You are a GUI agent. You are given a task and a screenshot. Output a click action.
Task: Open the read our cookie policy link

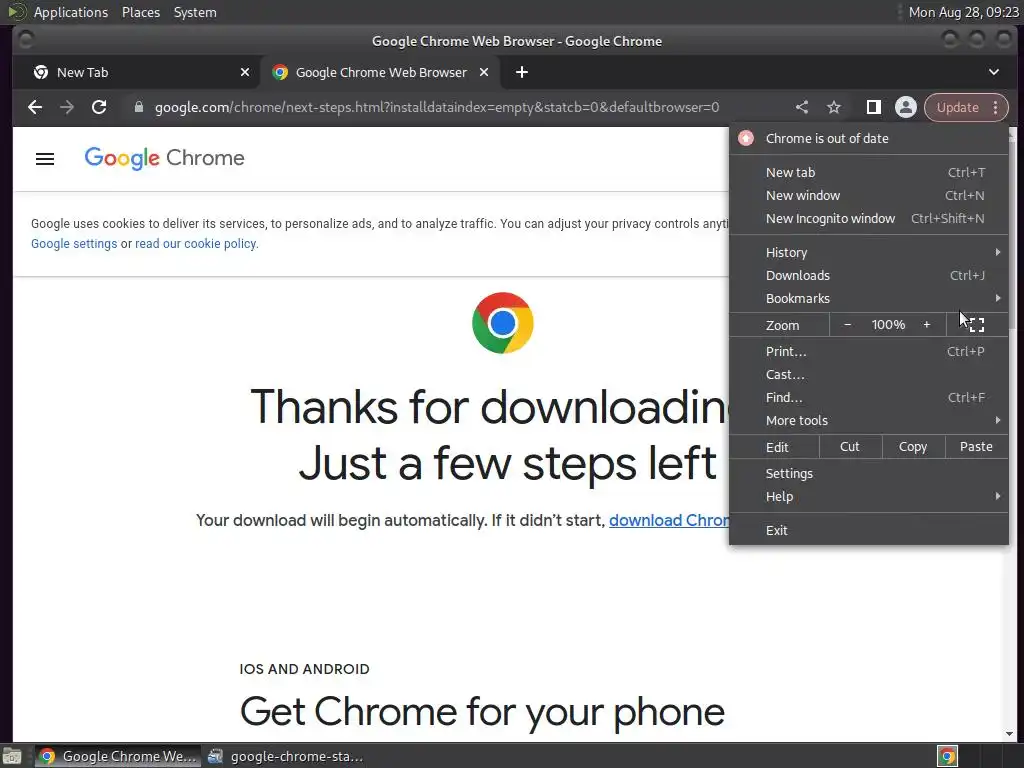[x=195, y=244]
